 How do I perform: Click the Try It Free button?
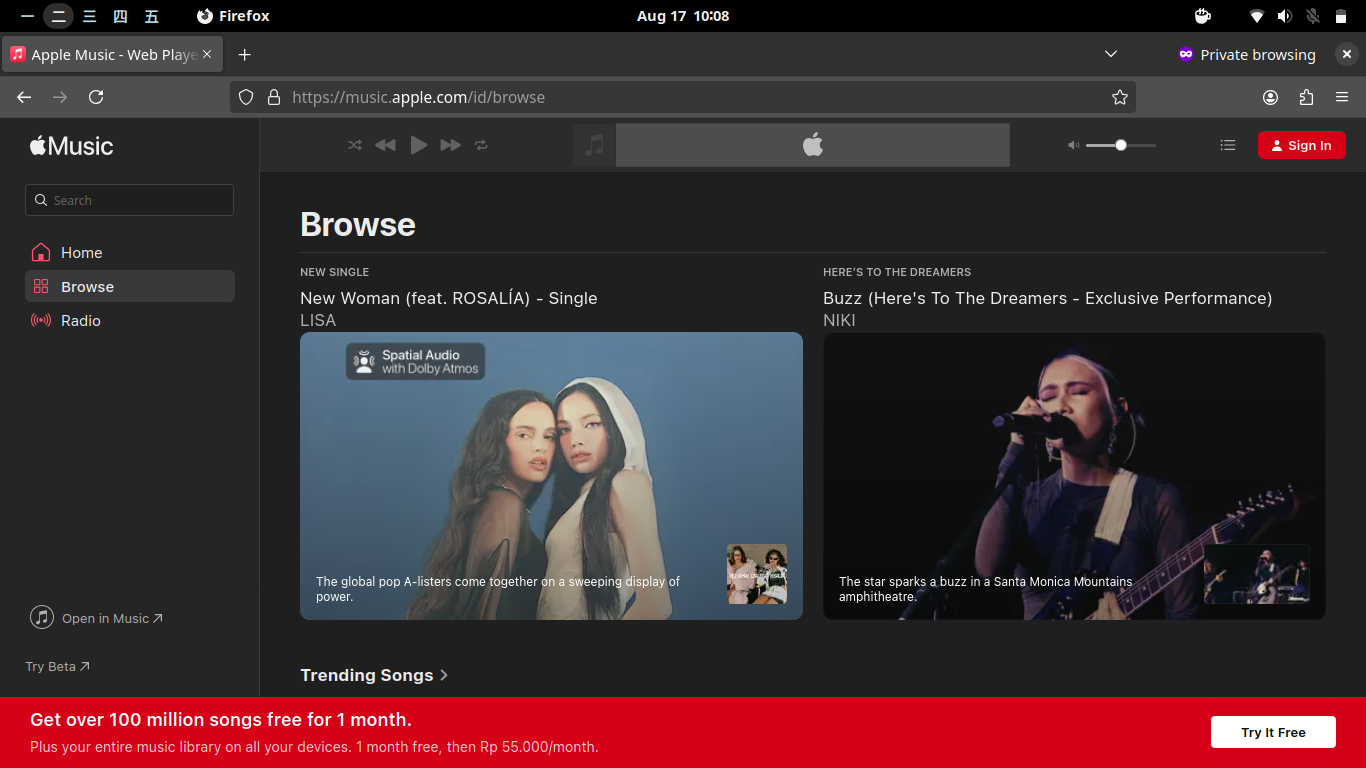pyautogui.click(x=1273, y=732)
